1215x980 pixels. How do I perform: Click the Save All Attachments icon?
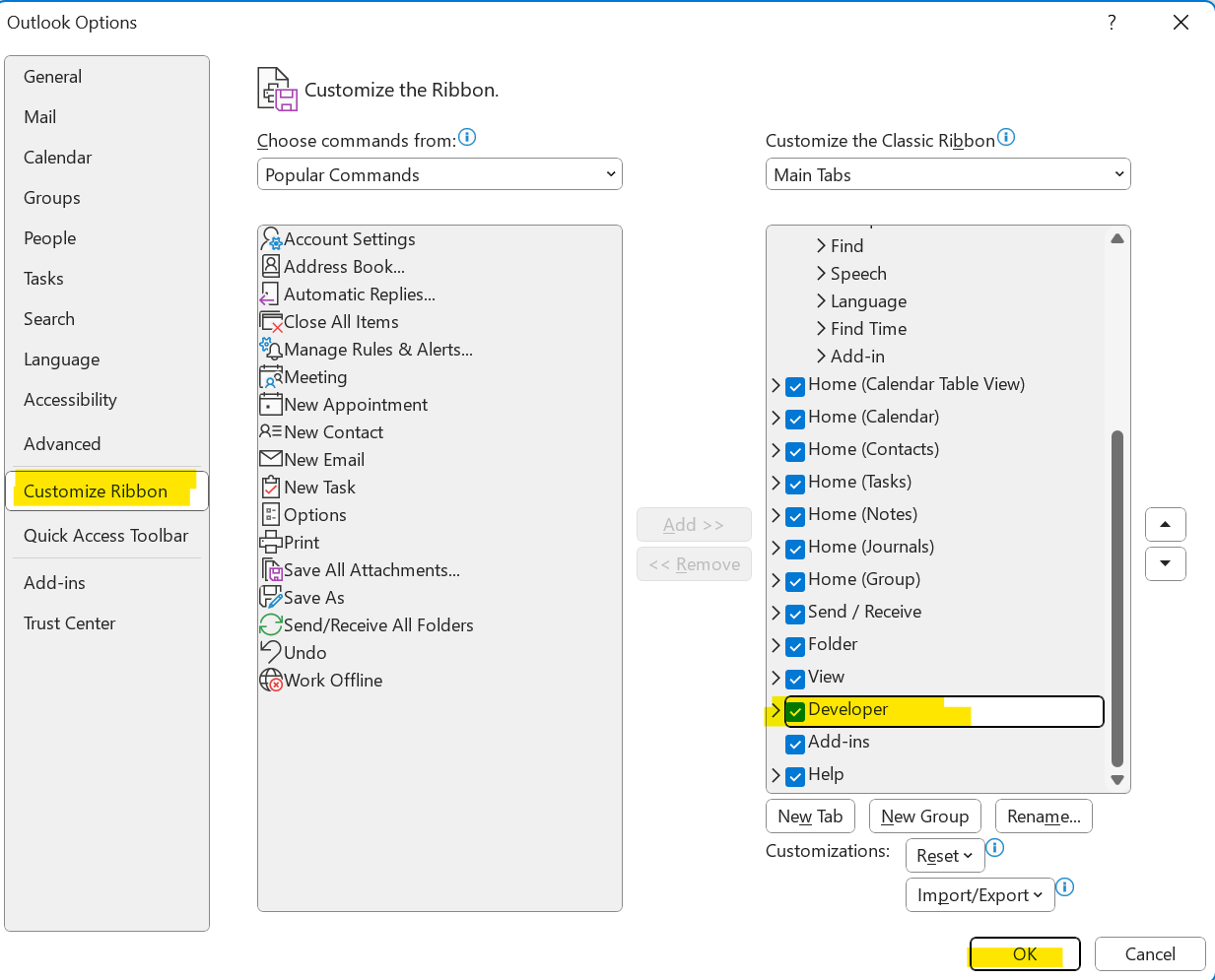click(x=272, y=569)
